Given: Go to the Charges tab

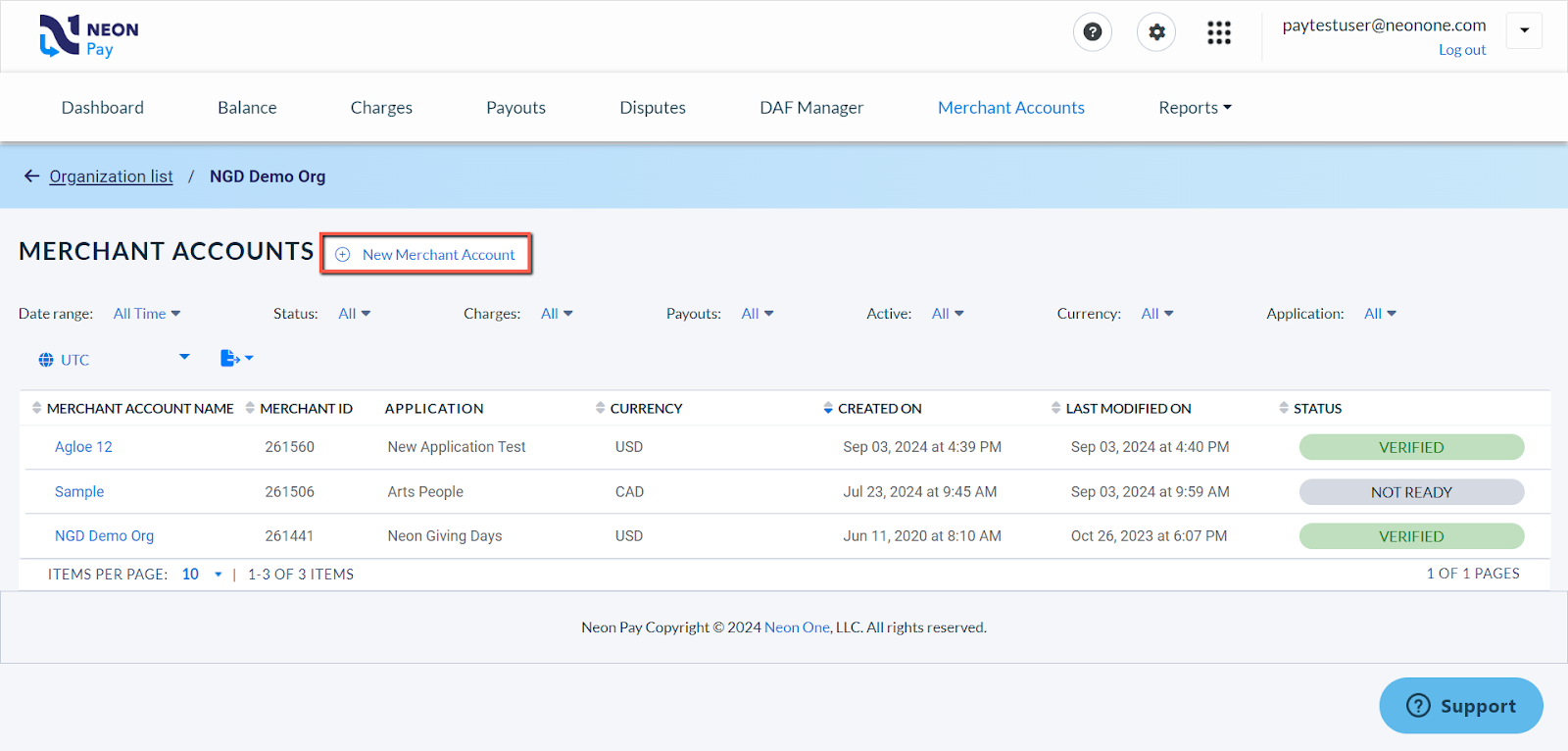Looking at the screenshot, I should 381,108.
